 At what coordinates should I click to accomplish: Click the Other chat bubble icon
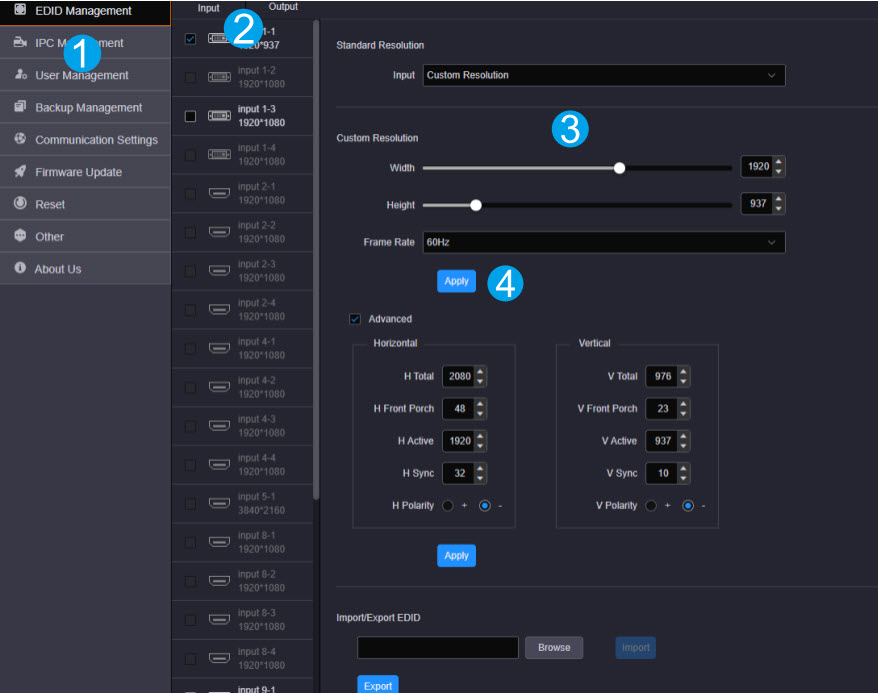point(20,236)
